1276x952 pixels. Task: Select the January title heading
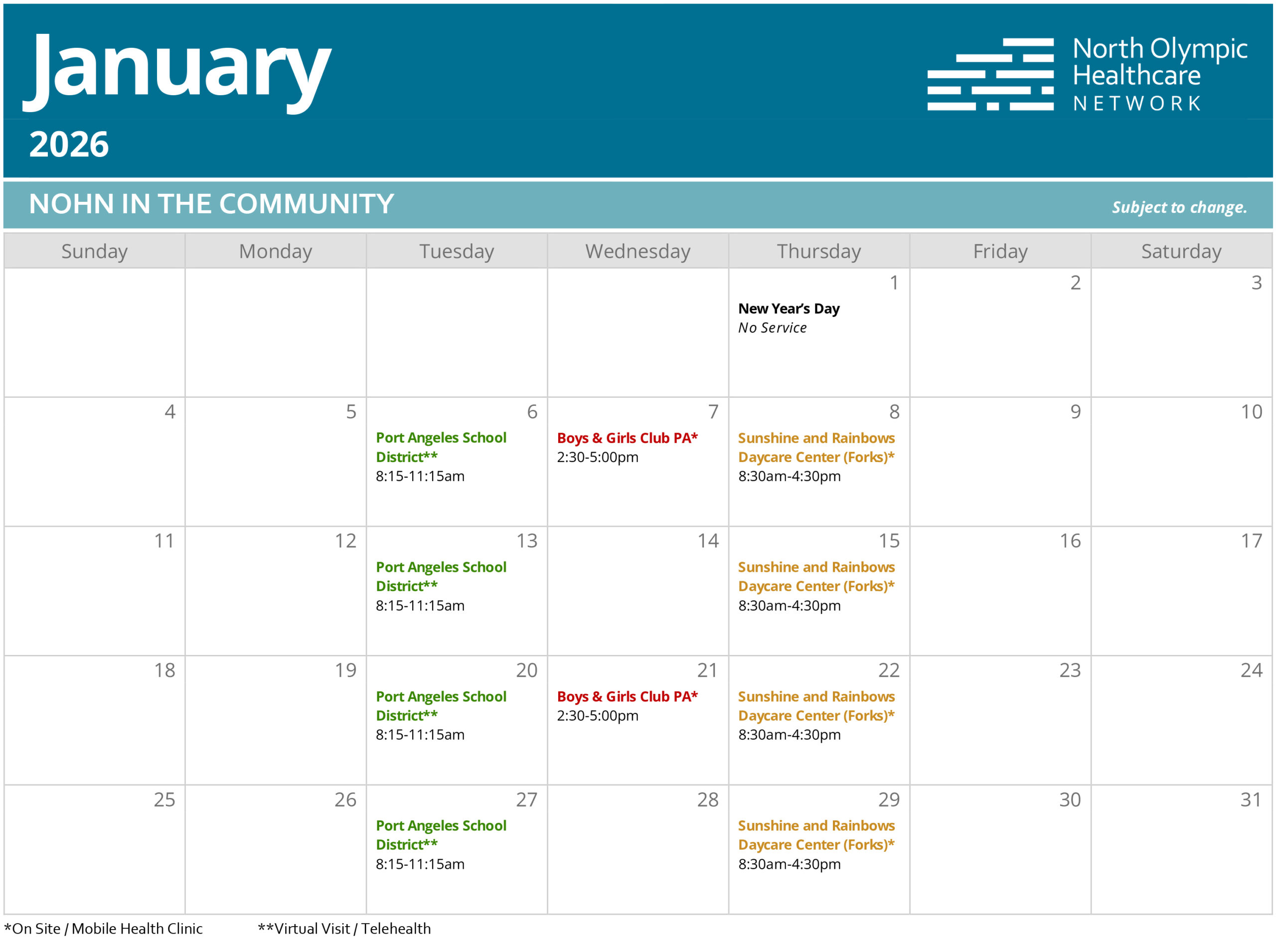click(x=178, y=69)
